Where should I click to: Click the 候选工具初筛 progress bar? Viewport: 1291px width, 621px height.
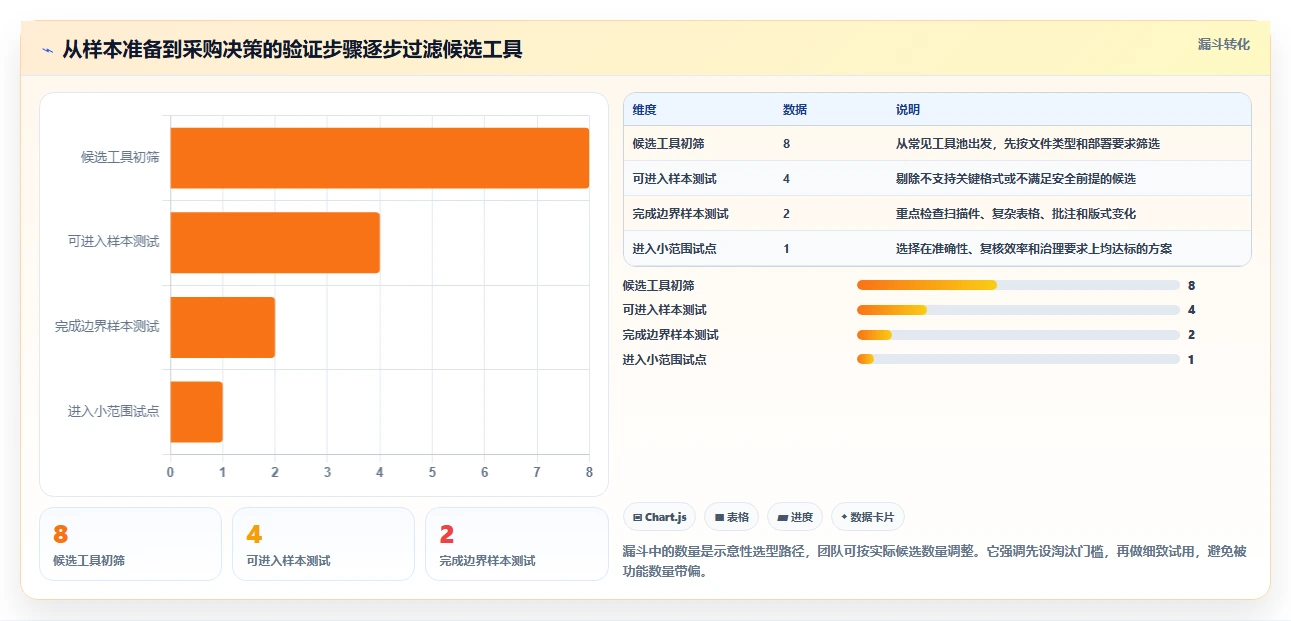(1018, 285)
